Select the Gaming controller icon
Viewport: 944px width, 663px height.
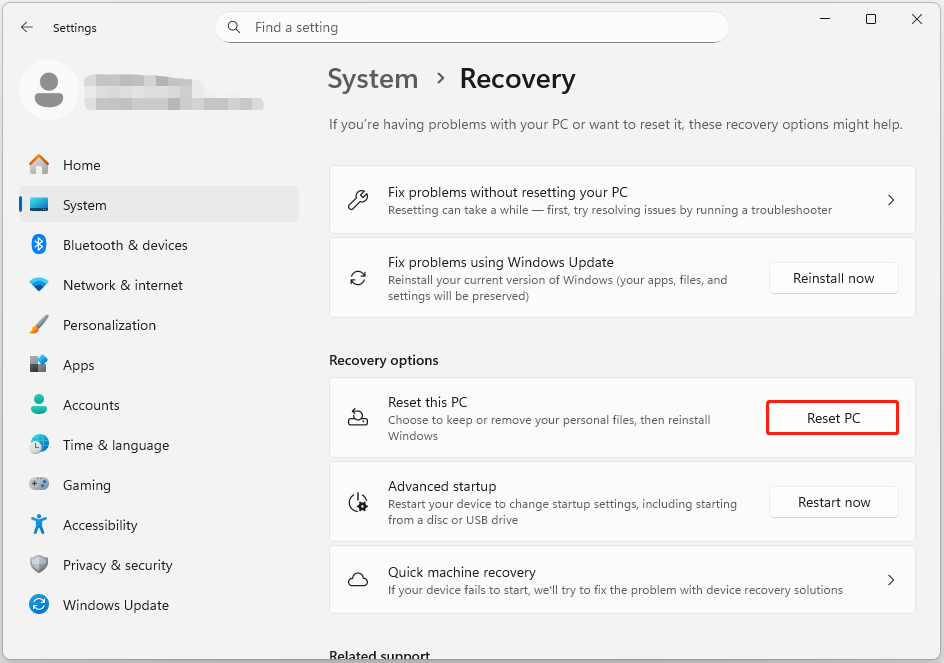click(39, 485)
